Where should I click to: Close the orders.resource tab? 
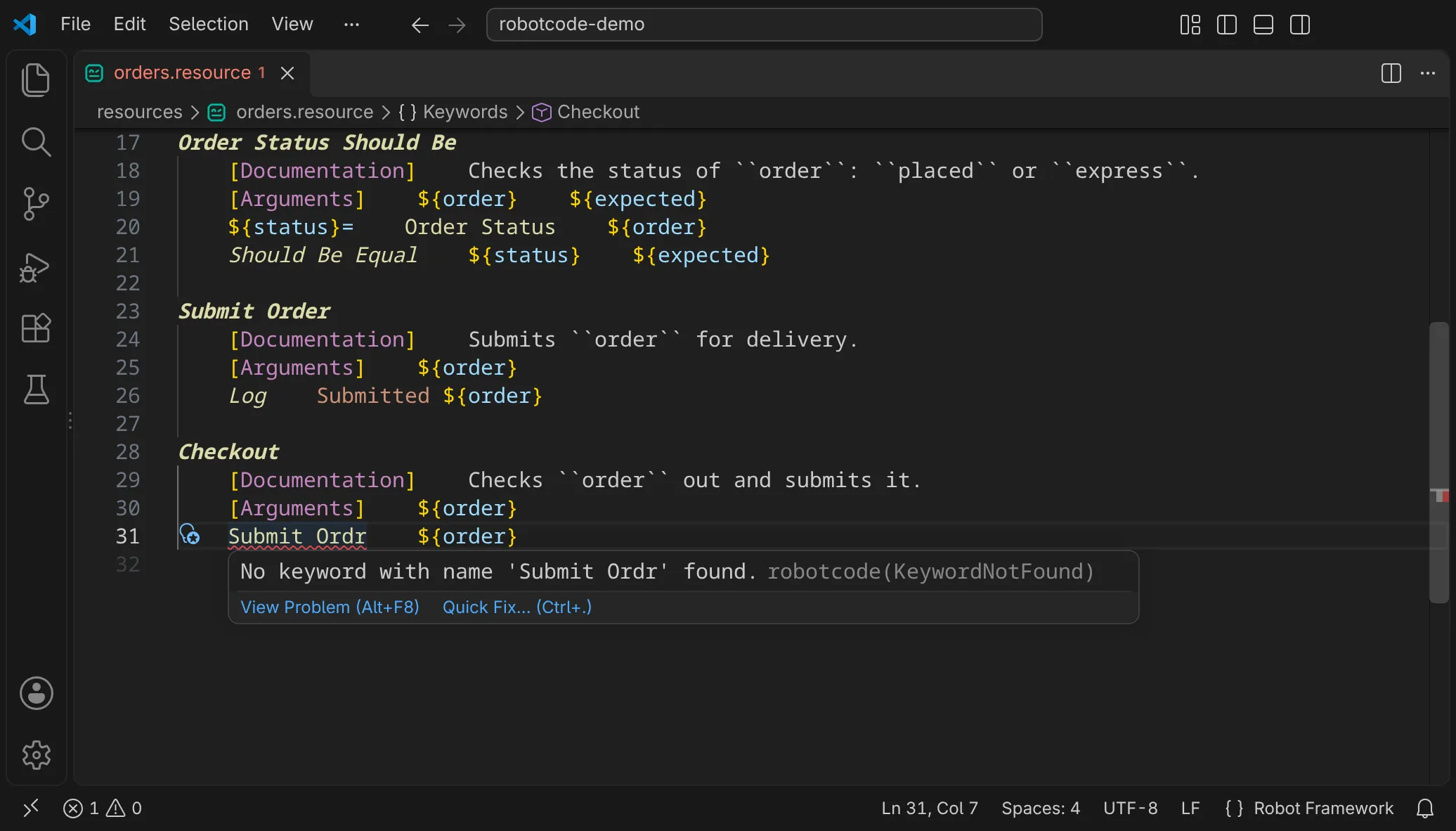pos(287,73)
